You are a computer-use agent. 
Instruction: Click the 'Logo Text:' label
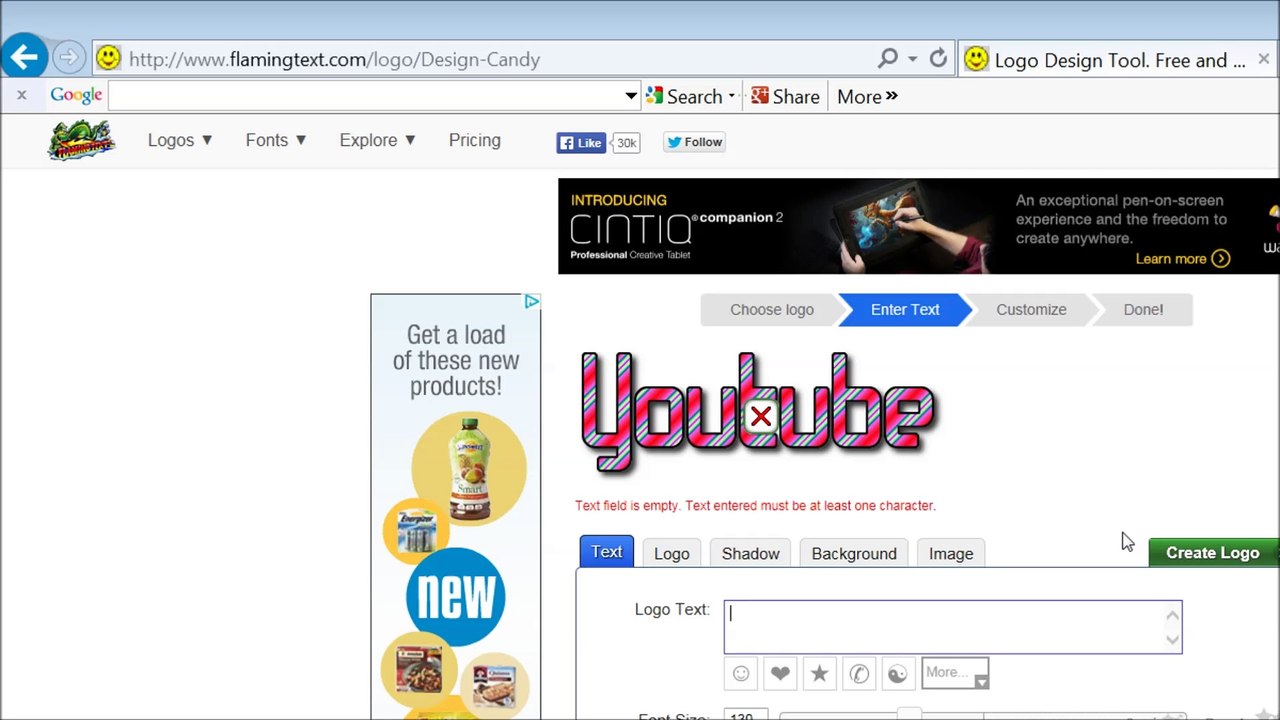(672, 610)
